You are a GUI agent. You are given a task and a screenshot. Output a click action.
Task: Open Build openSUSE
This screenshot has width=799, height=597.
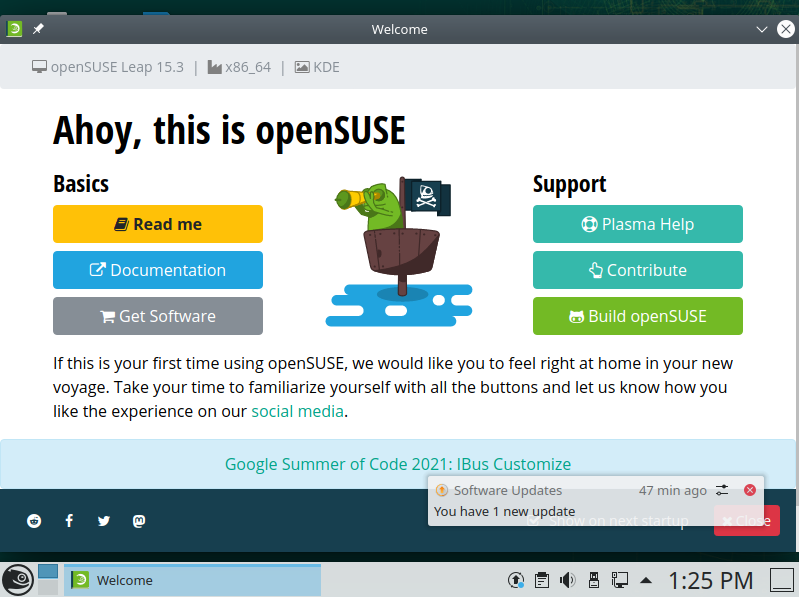pyautogui.click(x=638, y=316)
